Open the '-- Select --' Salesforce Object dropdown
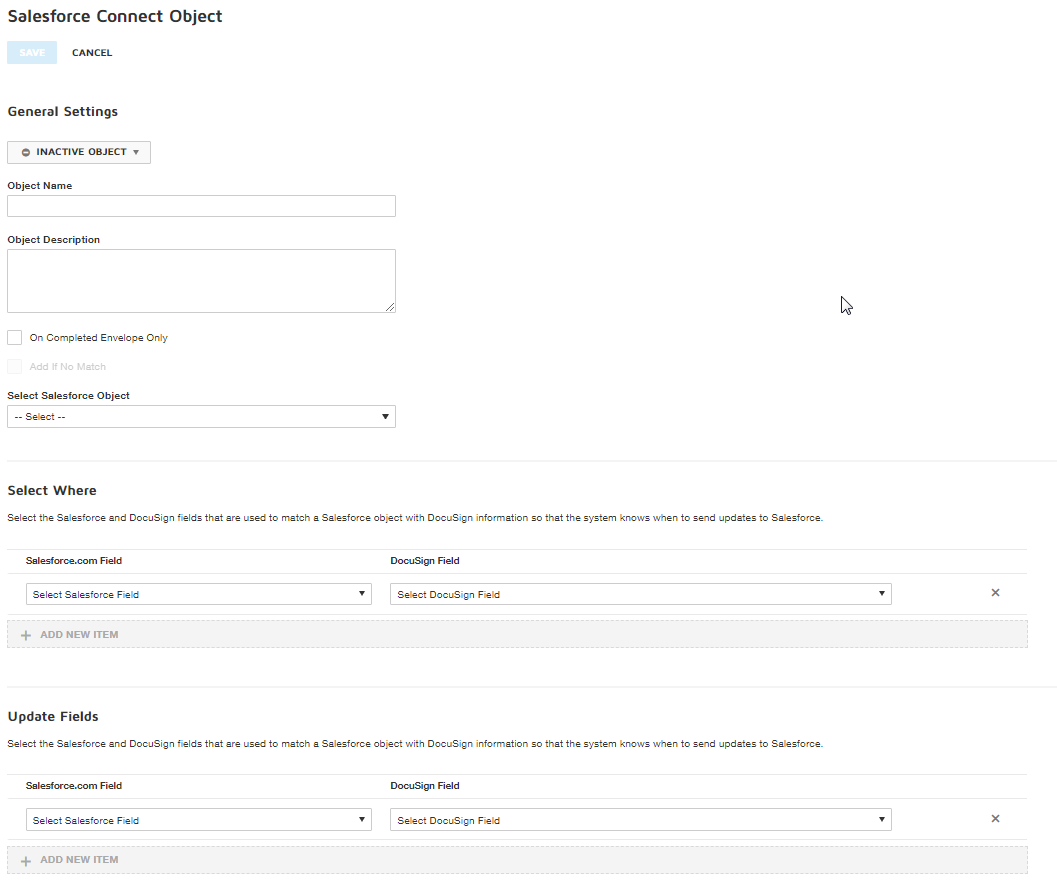Screen dimensions: 1057x886 pos(200,416)
